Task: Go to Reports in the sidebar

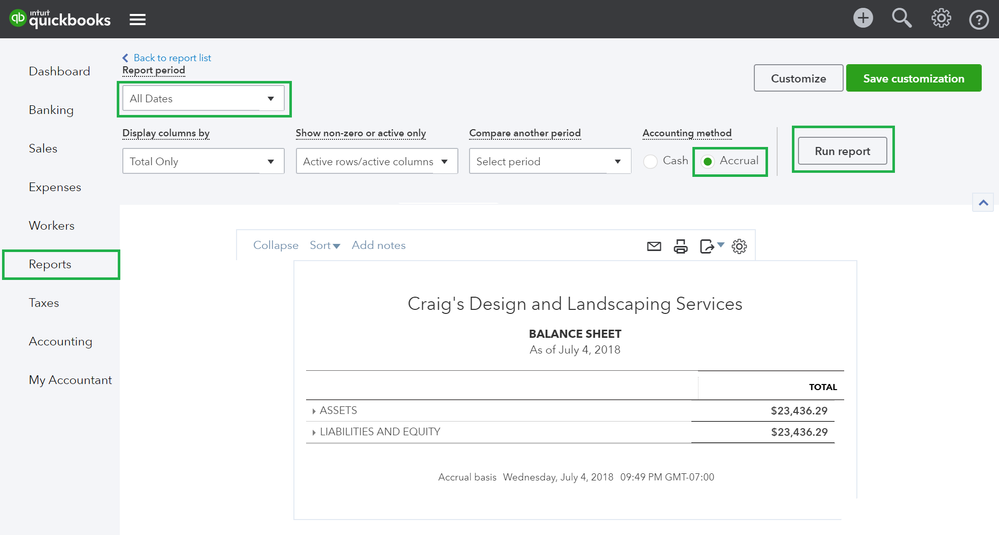Action: click(x=50, y=264)
